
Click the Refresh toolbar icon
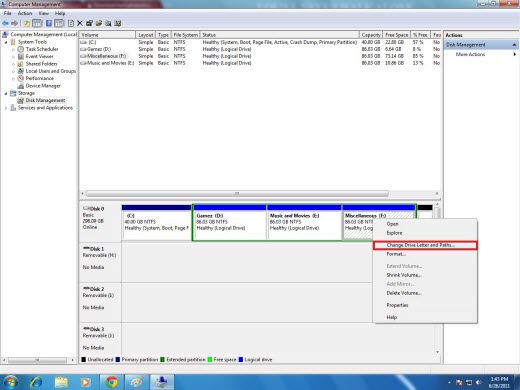(71, 23)
